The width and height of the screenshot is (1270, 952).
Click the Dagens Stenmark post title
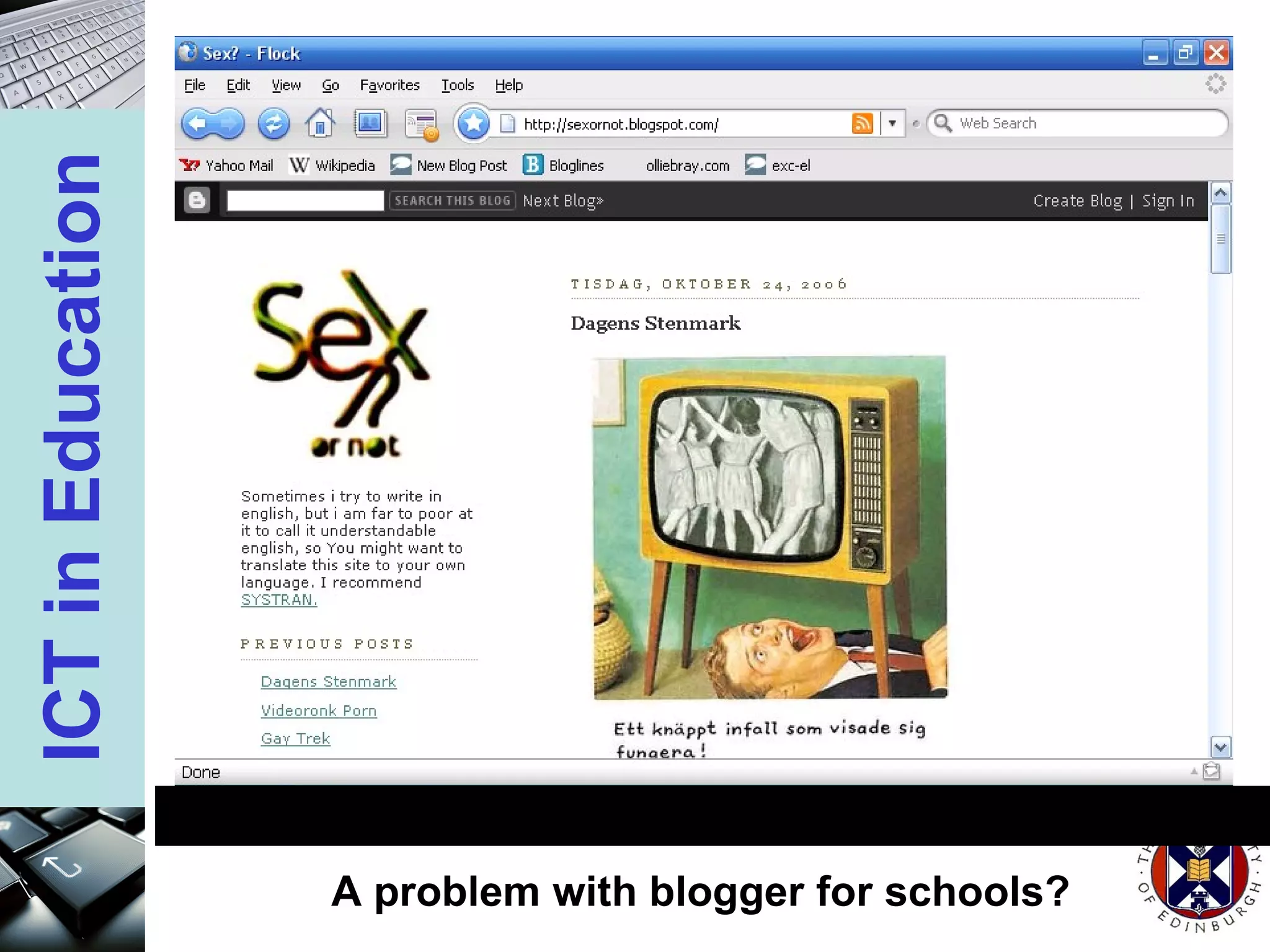(x=655, y=323)
